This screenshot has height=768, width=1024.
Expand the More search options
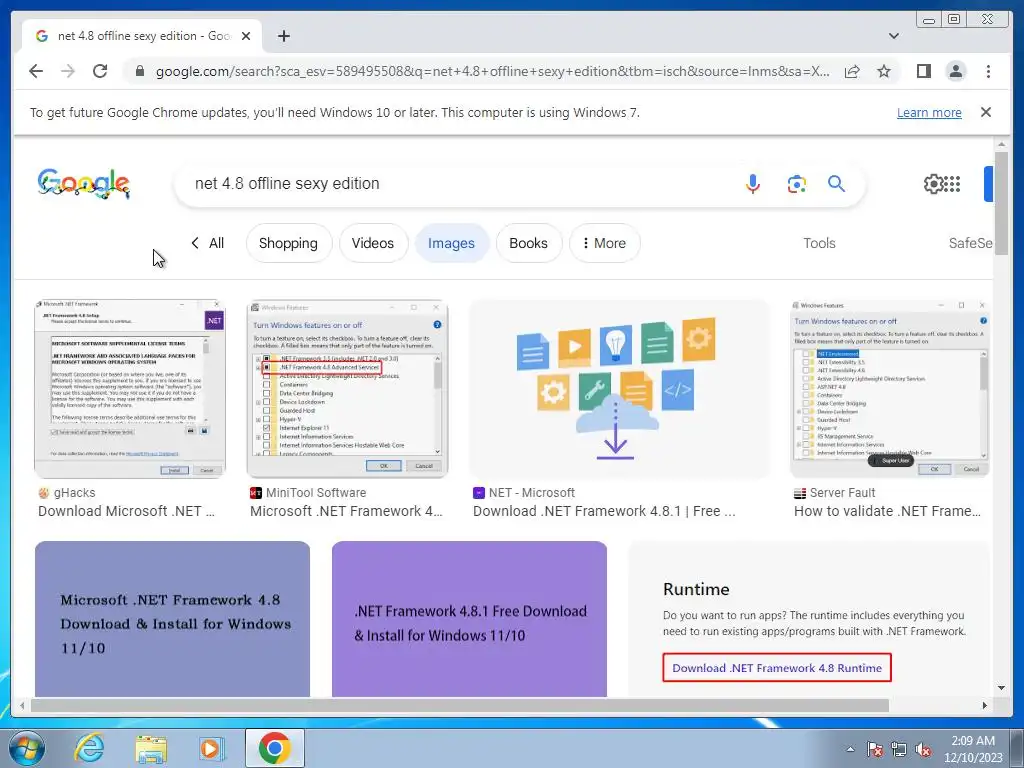click(x=605, y=243)
